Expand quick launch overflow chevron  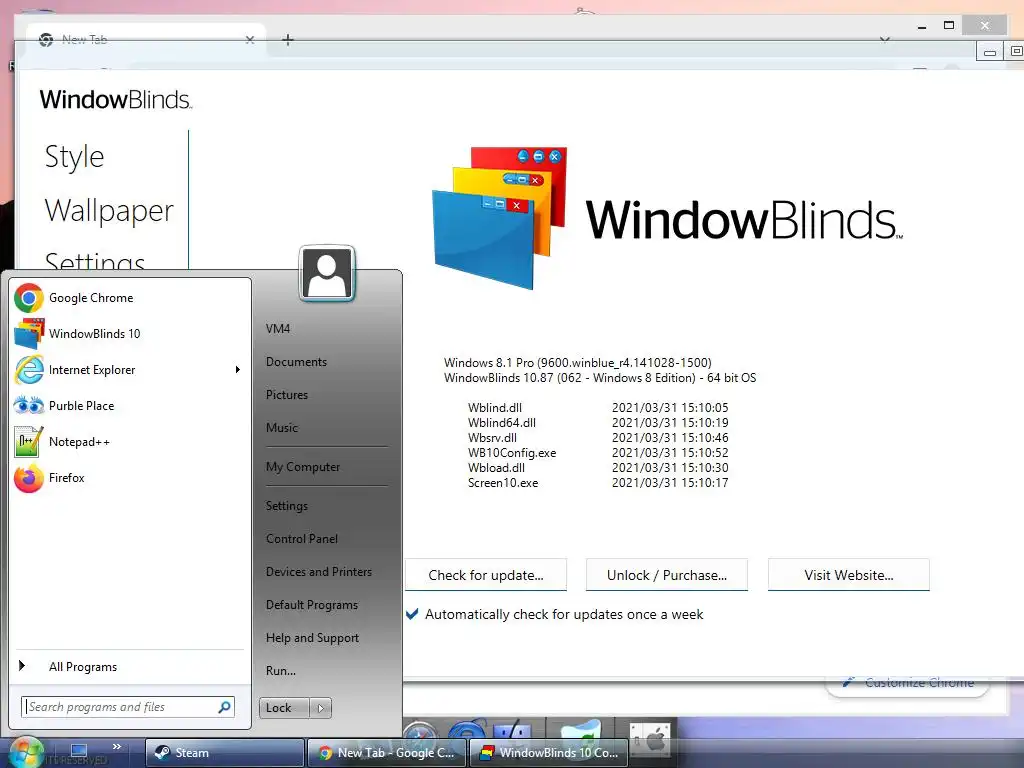click(116, 746)
